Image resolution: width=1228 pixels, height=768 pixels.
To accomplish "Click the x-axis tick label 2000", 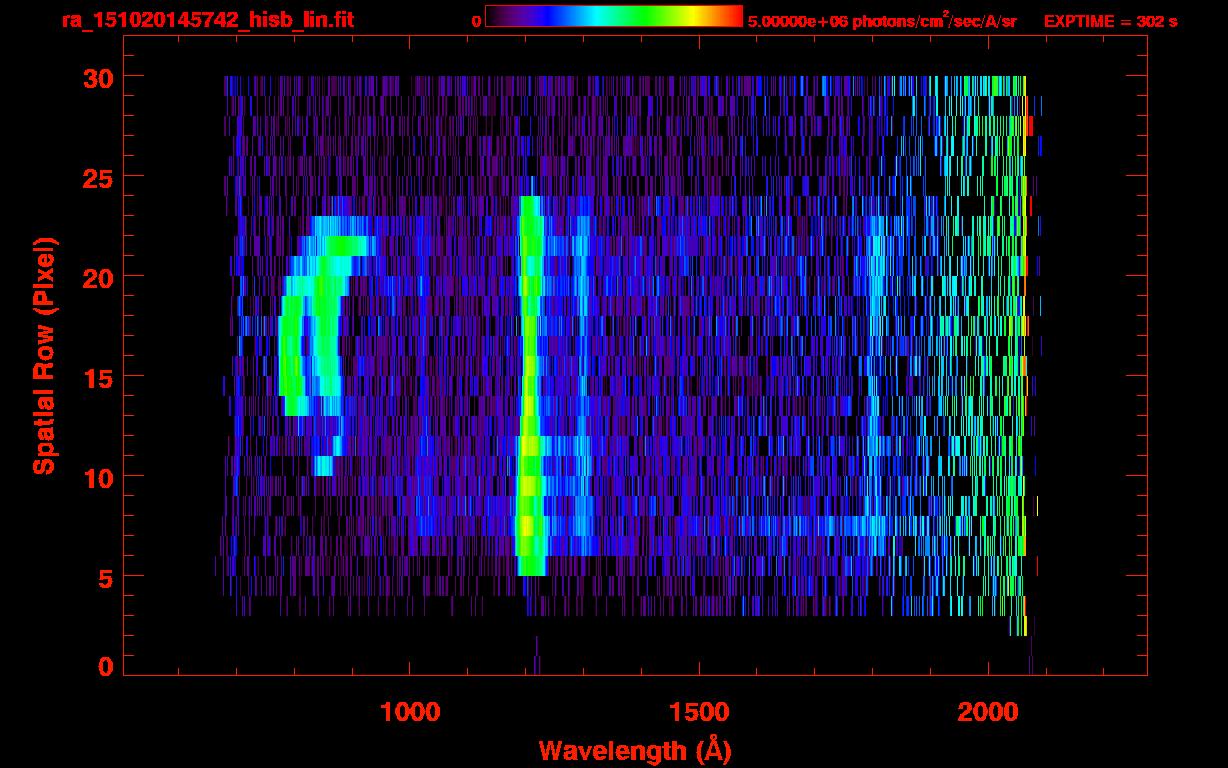I will click(988, 711).
